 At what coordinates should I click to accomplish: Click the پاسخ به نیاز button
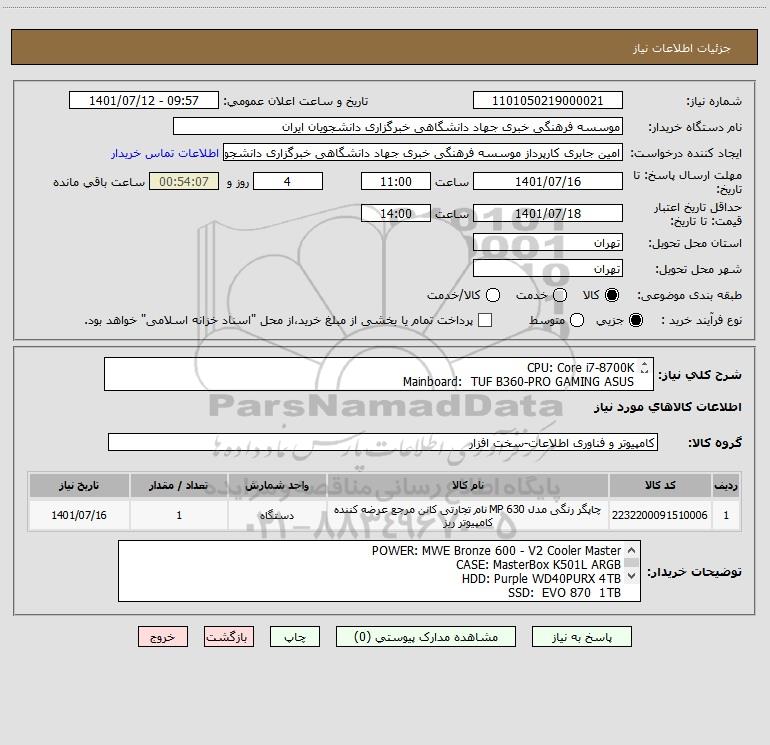pyautogui.click(x=582, y=637)
